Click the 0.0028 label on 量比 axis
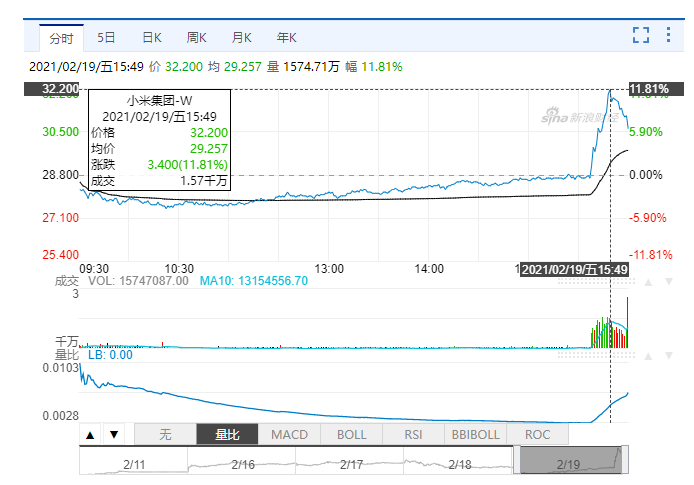Image resolution: width=694 pixels, height=485 pixels. point(61,416)
